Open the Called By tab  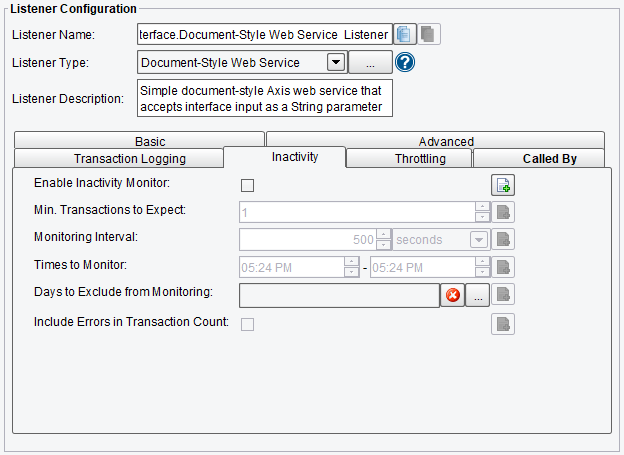point(539,158)
